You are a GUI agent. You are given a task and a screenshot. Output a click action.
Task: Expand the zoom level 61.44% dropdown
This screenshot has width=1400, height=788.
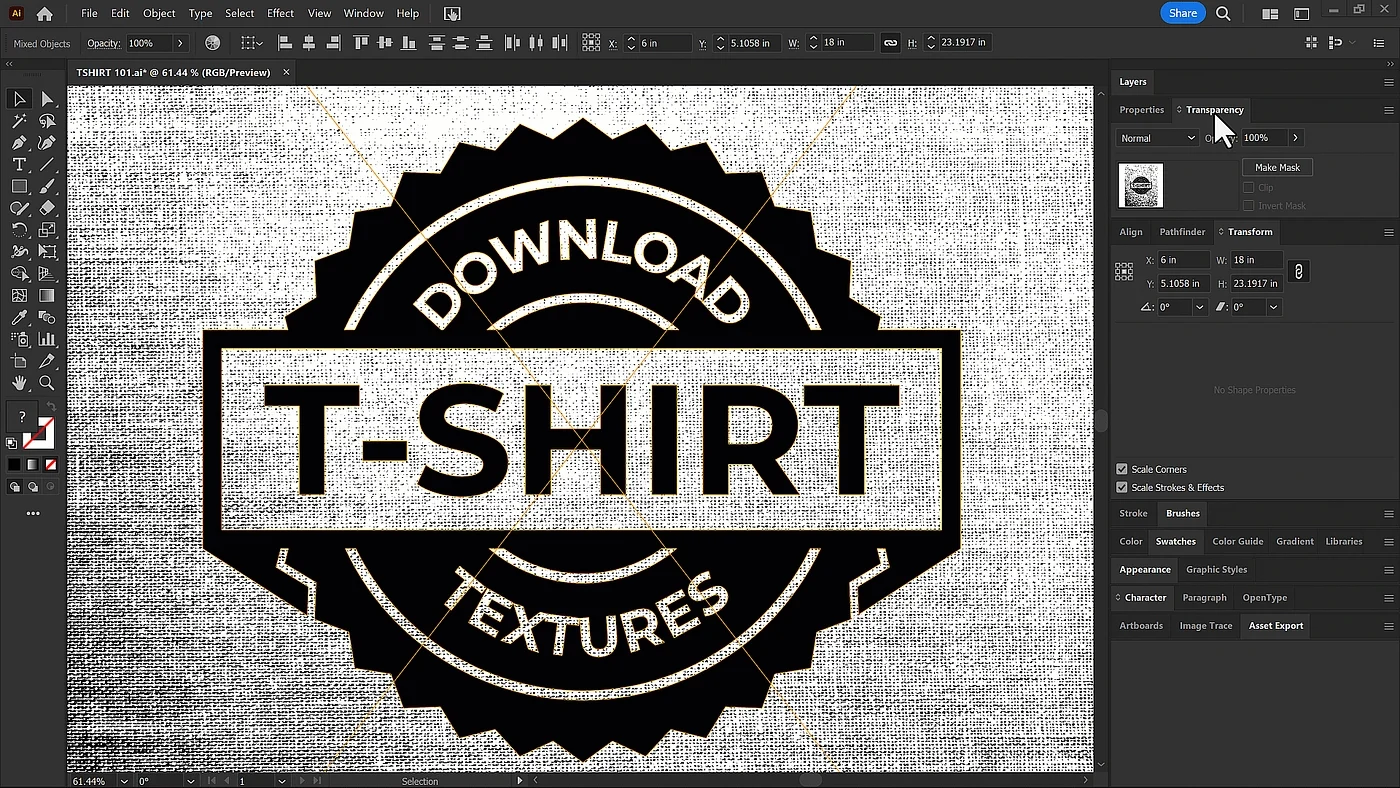[x=124, y=781]
